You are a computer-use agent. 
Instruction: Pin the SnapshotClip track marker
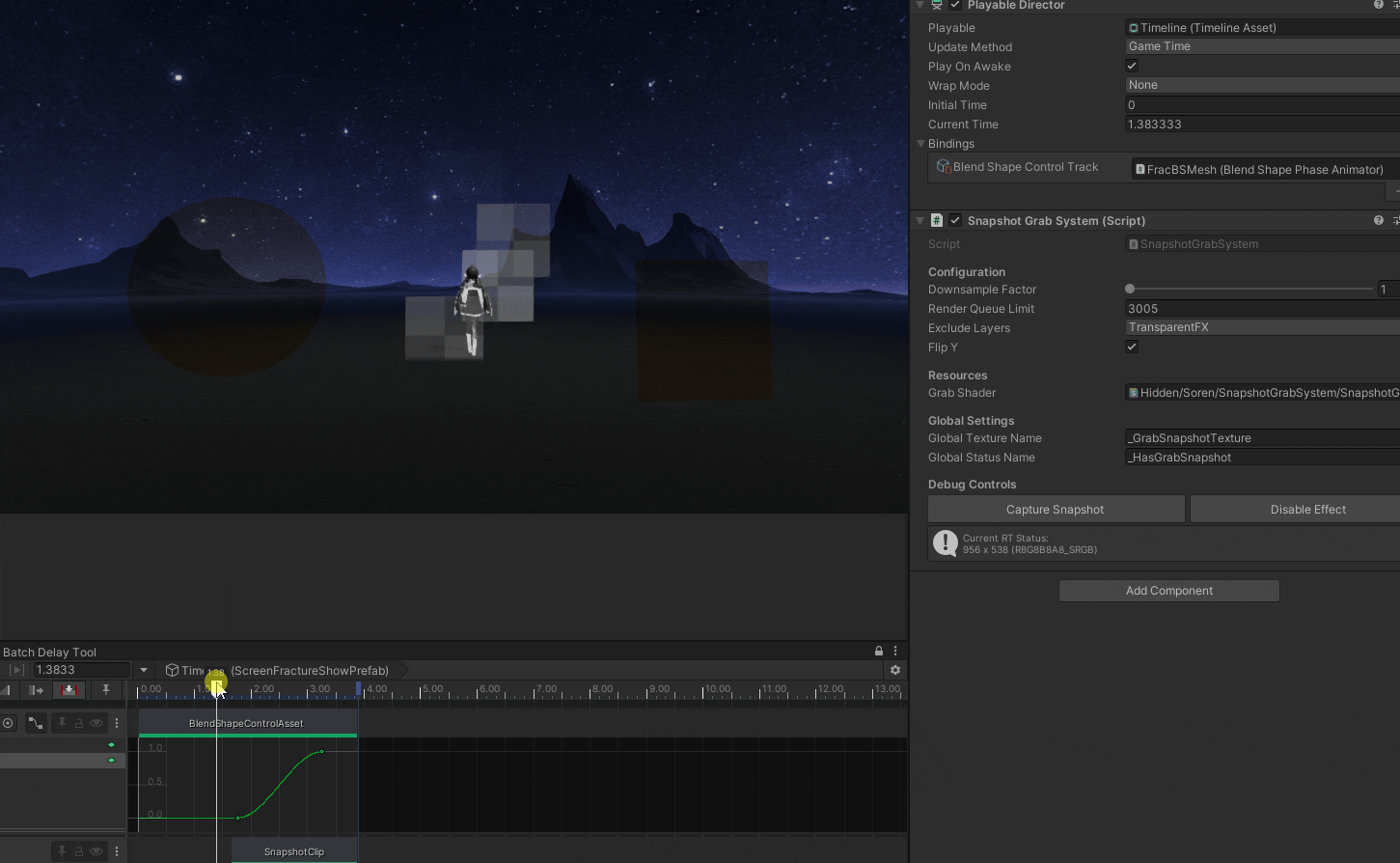pyautogui.click(x=62, y=851)
